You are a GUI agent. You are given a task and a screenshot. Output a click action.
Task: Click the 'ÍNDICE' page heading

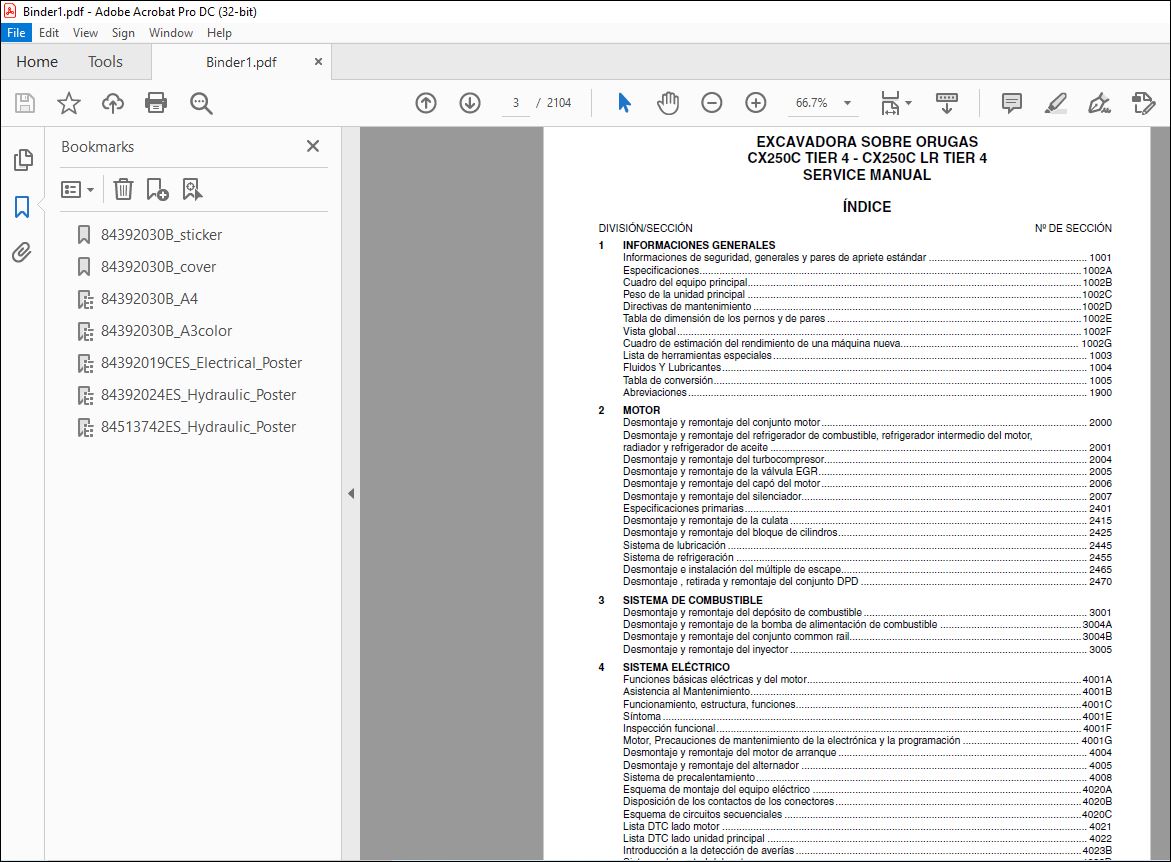pos(866,207)
